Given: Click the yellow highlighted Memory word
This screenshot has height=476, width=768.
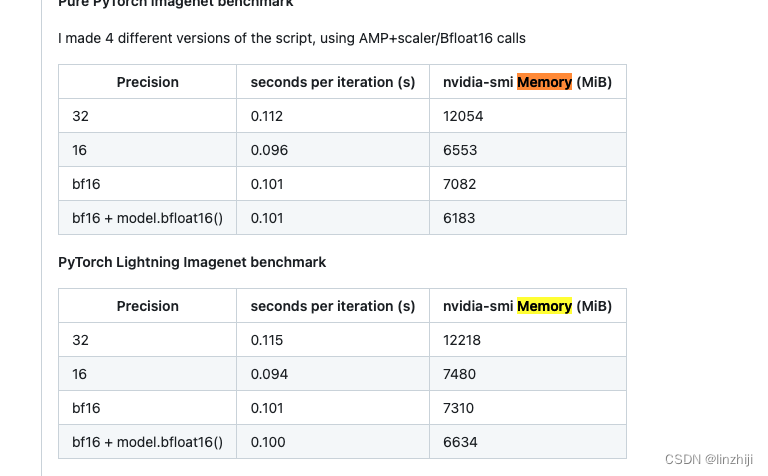Looking at the screenshot, I should pos(544,306).
